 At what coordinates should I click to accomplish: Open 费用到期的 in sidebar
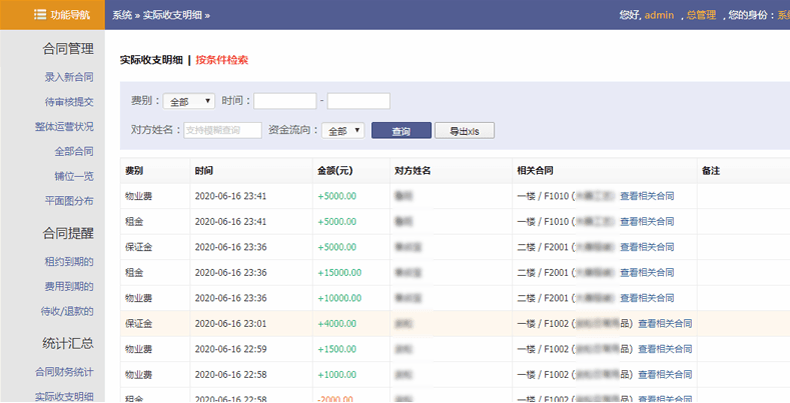[69, 286]
